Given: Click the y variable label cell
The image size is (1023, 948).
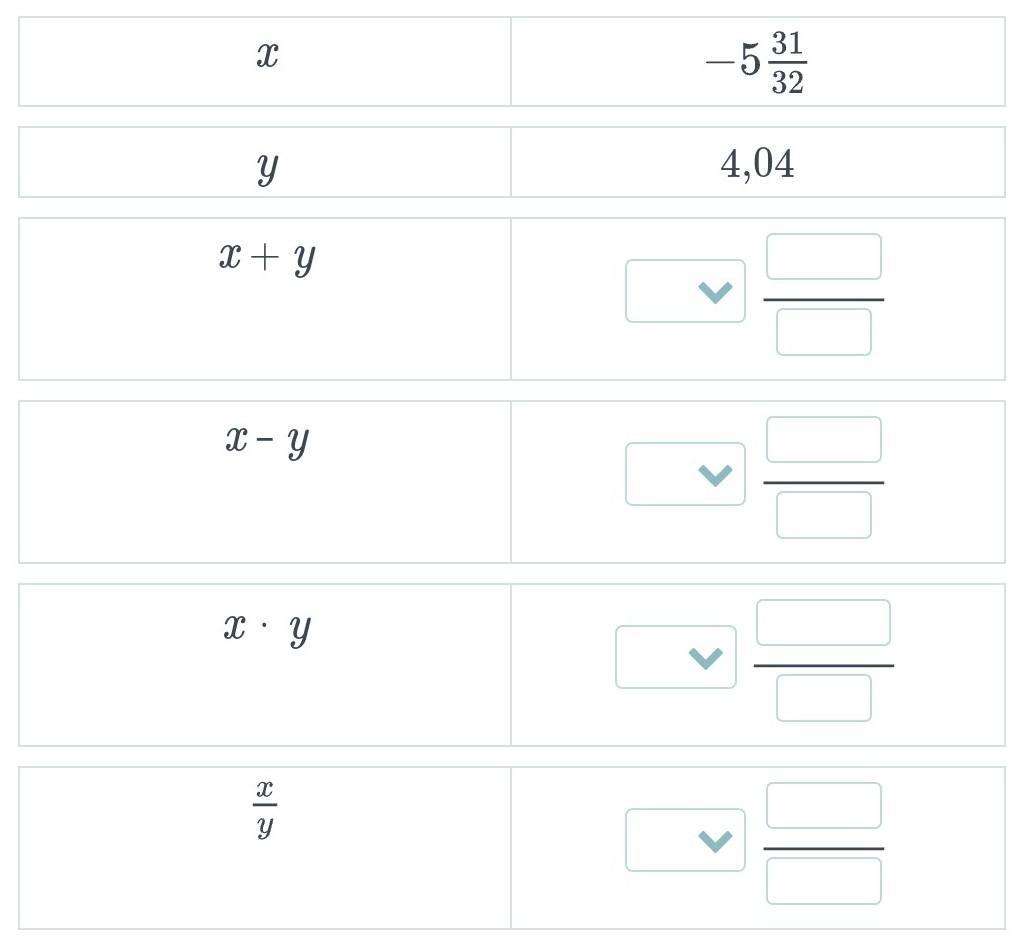Looking at the screenshot, I should (x=266, y=164).
